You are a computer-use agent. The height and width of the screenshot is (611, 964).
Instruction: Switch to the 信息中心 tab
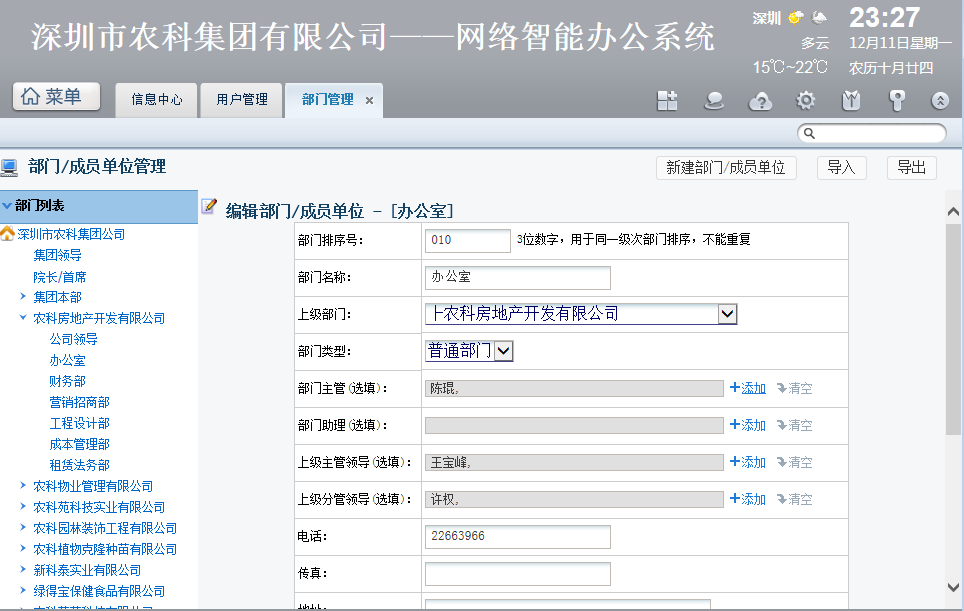[x=156, y=100]
